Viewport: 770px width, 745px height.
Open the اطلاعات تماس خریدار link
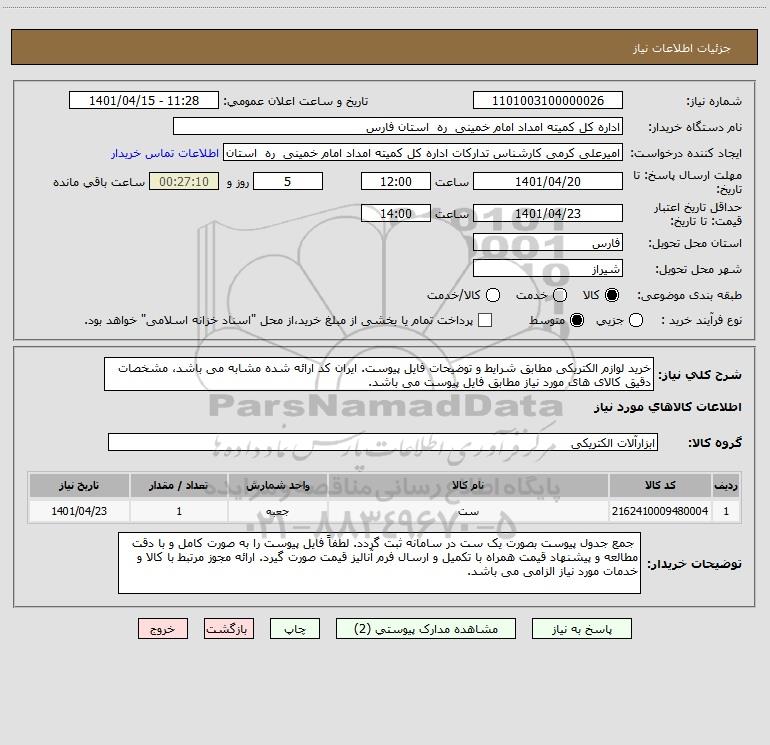(x=165, y=153)
